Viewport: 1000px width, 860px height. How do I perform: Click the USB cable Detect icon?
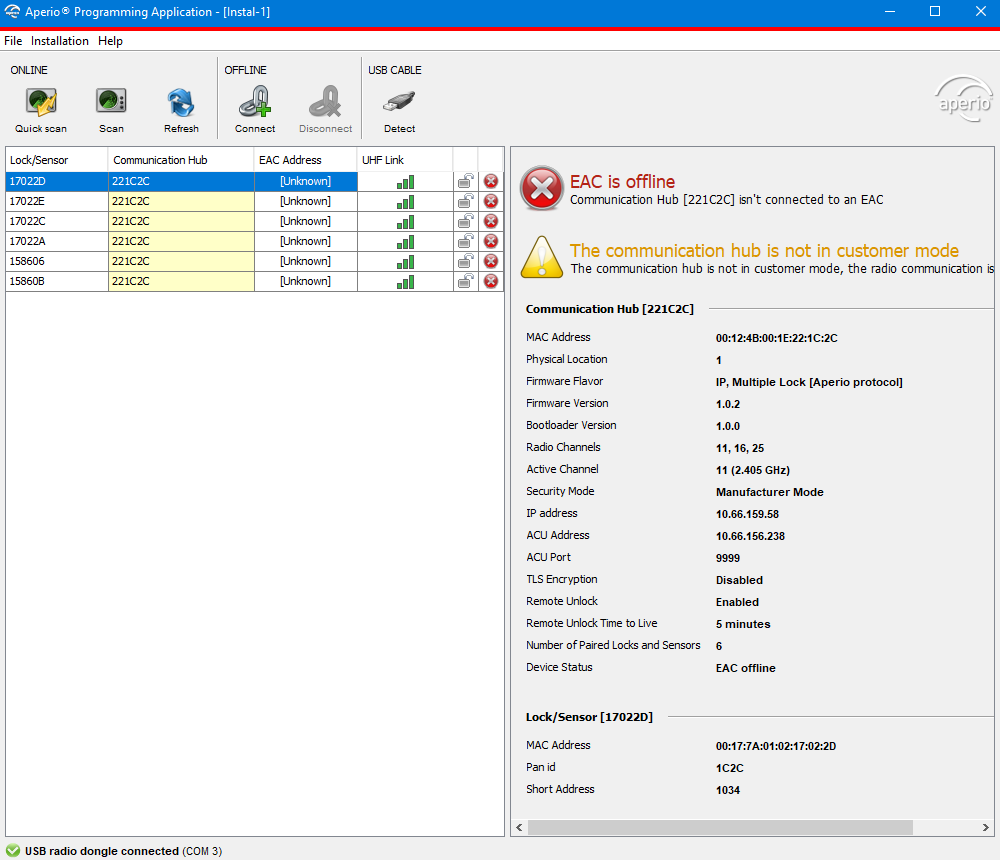tap(399, 103)
